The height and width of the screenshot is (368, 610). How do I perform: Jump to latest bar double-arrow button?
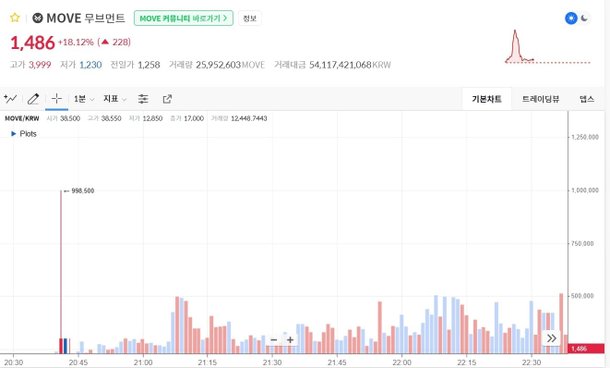pos(551,338)
